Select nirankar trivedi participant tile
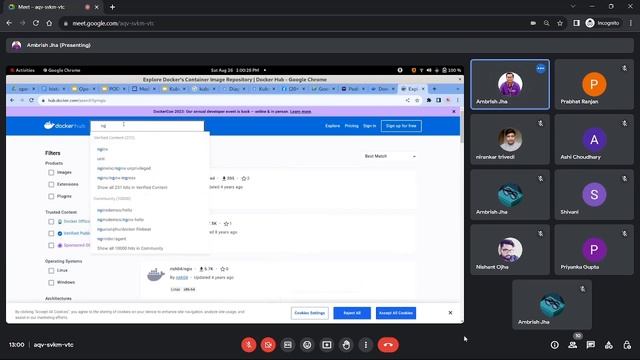Viewport: 640px width, 360px height. [x=510, y=140]
